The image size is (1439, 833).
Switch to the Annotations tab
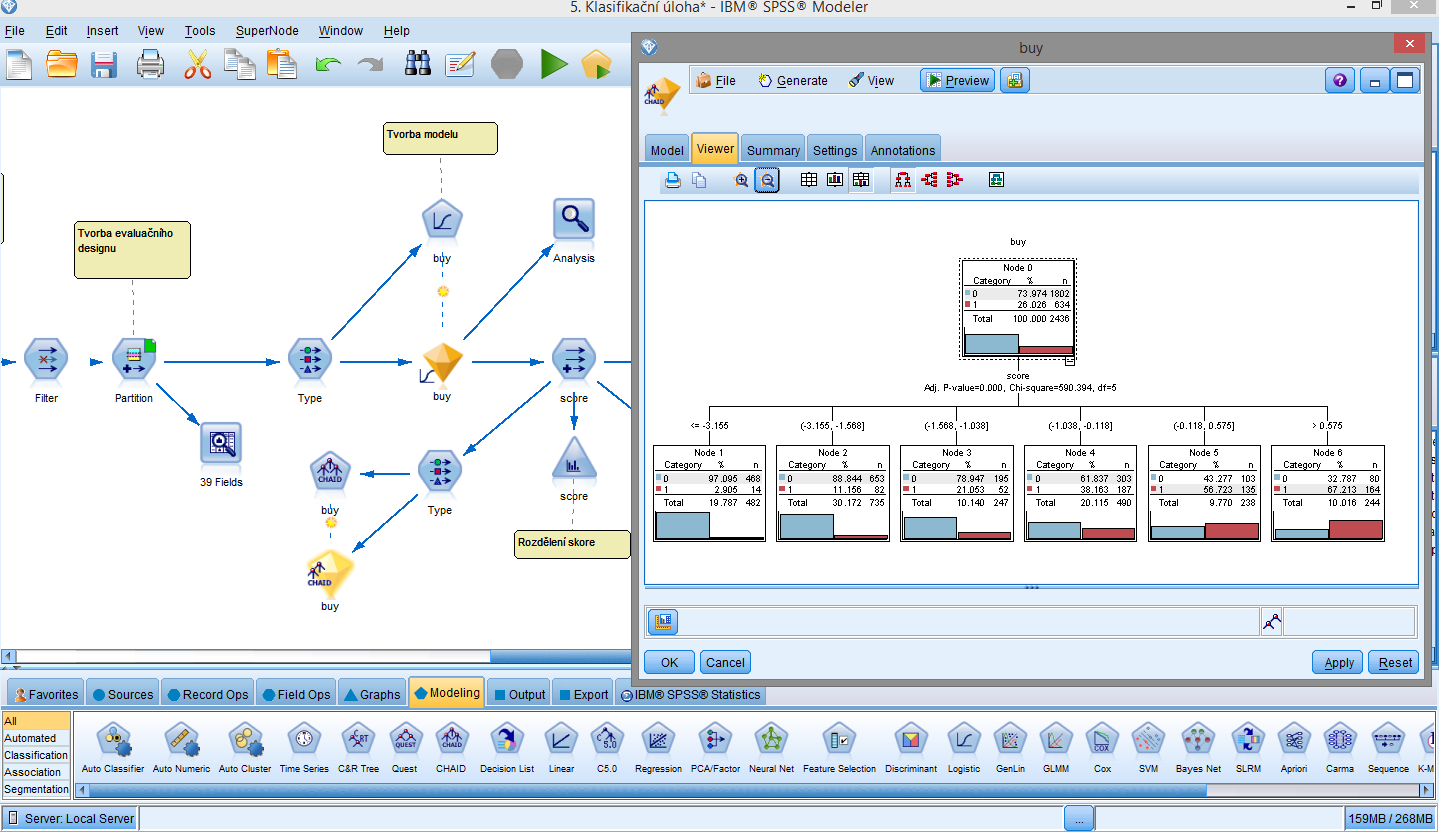(x=903, y=151)
